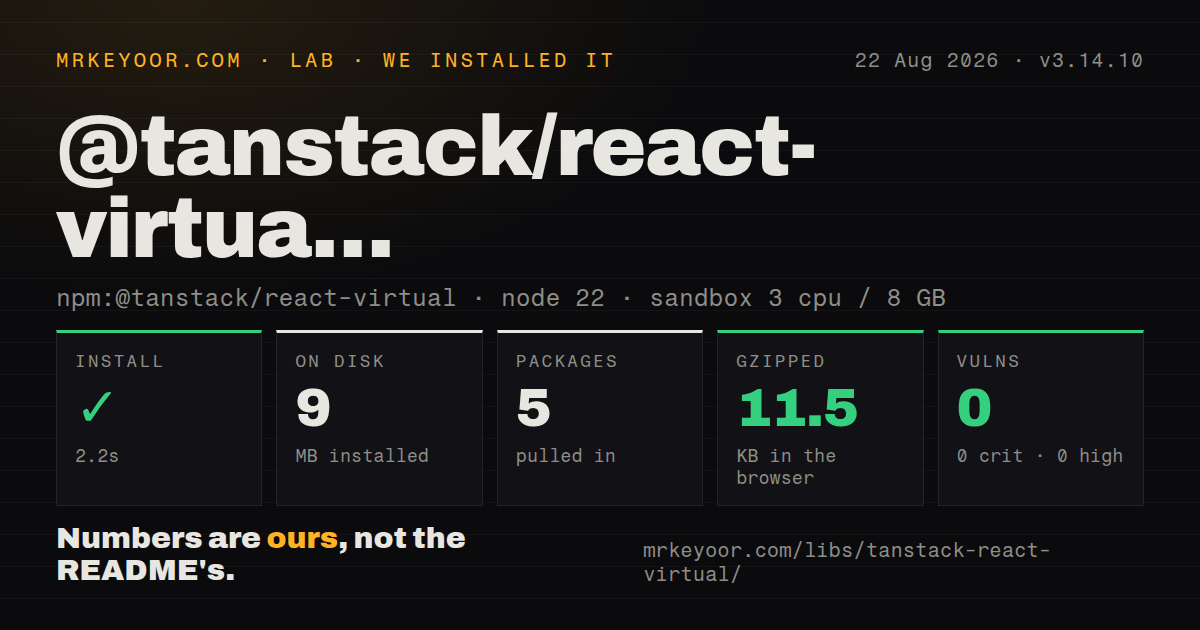Click the large 9 on-disk value

click(x=313, y=408)
